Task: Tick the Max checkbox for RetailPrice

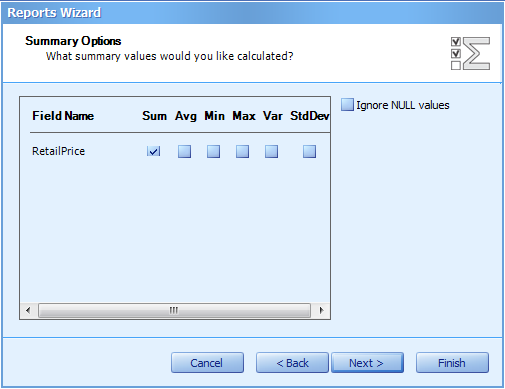Action: pos(242,151)
